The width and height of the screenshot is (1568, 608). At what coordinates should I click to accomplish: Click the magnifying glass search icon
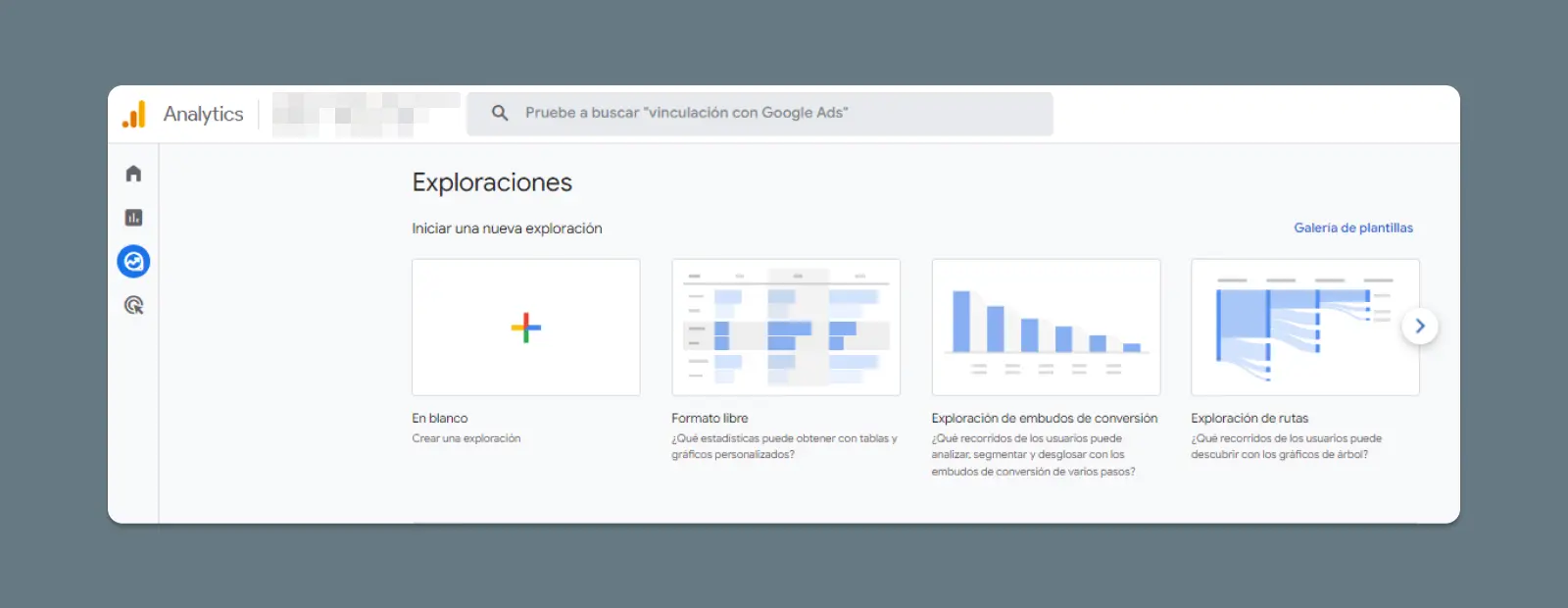coord(500,113)
